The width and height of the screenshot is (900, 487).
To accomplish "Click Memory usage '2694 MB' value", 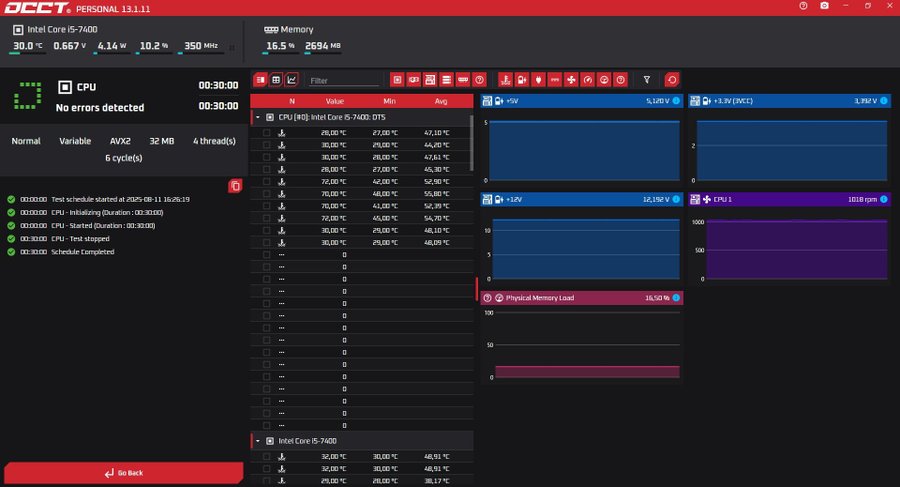I will pos(323,46).
